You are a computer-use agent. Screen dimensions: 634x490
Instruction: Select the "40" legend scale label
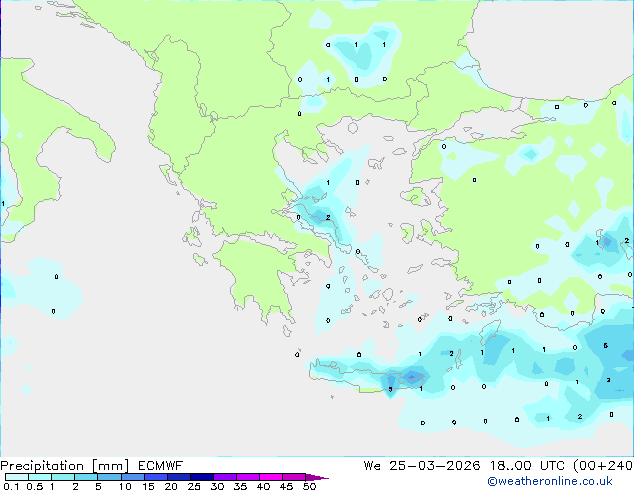tap(263, 486)
